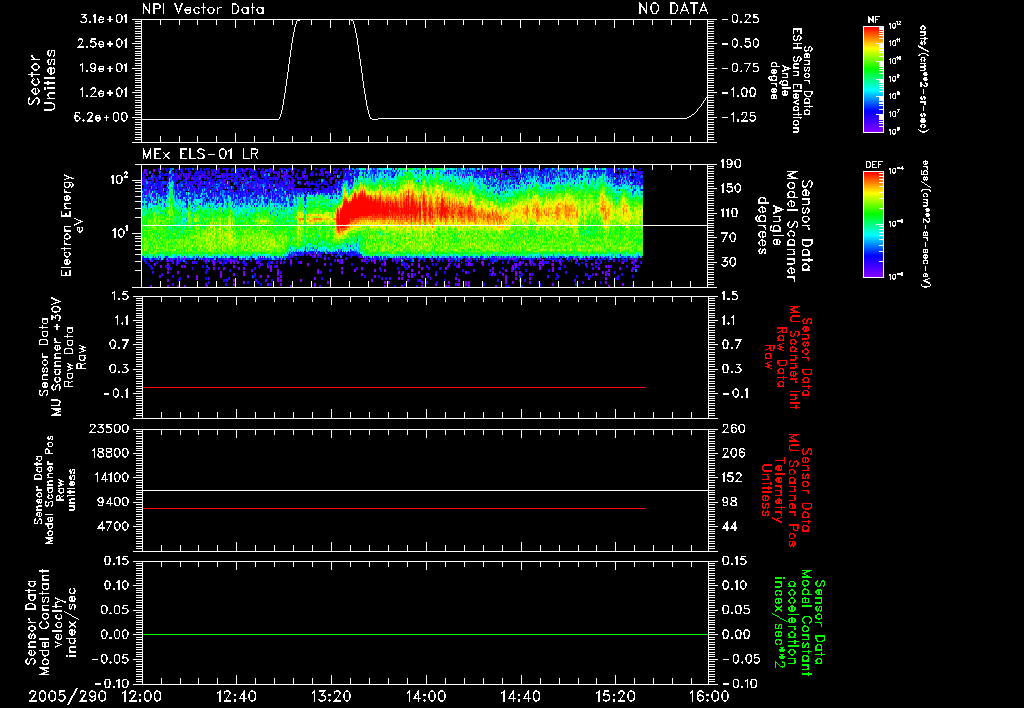
Task: Click the '-1.25' Sun elevation axis value
Action: point(741,118)
